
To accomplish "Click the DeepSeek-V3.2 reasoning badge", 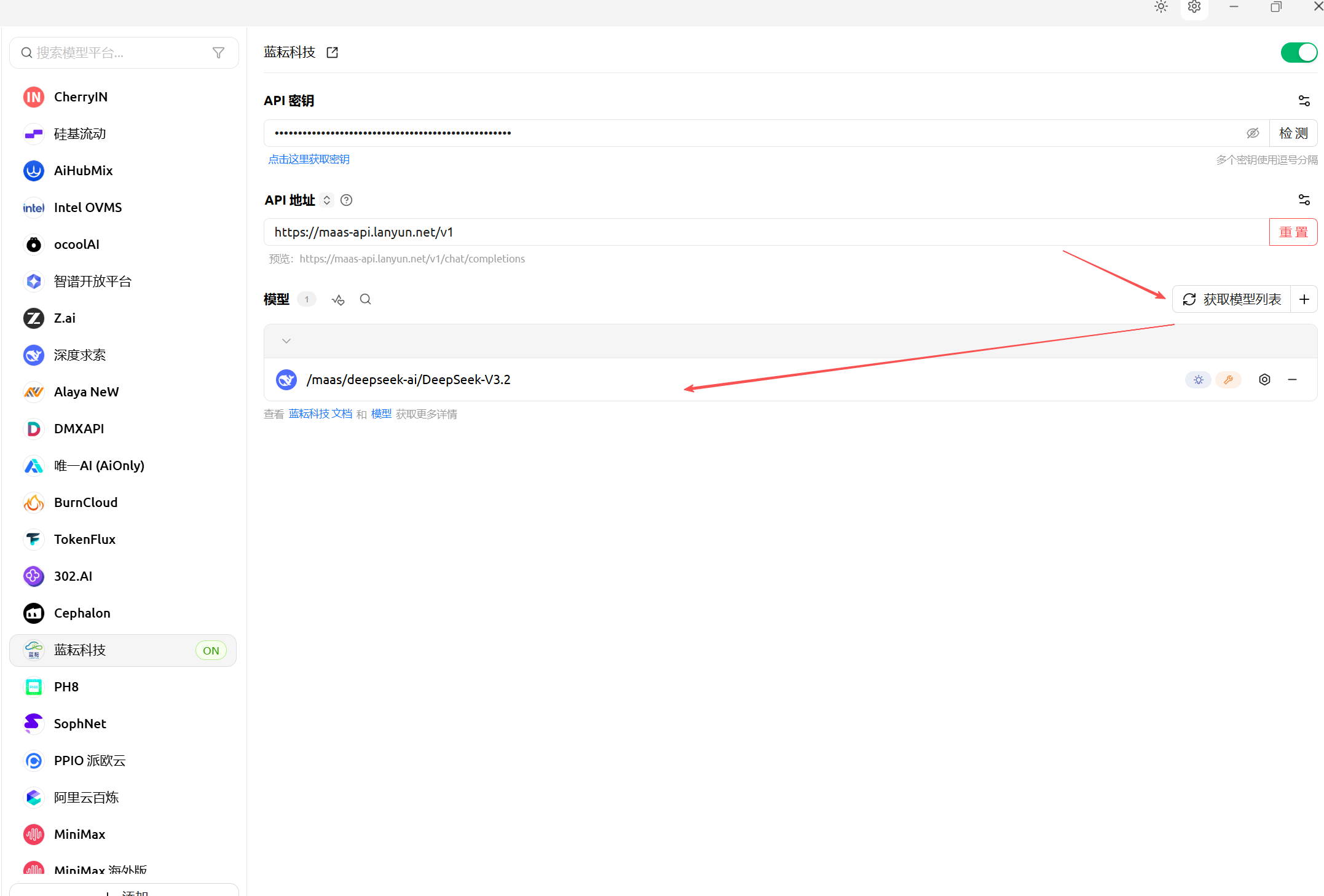I will pos(1199,380).
